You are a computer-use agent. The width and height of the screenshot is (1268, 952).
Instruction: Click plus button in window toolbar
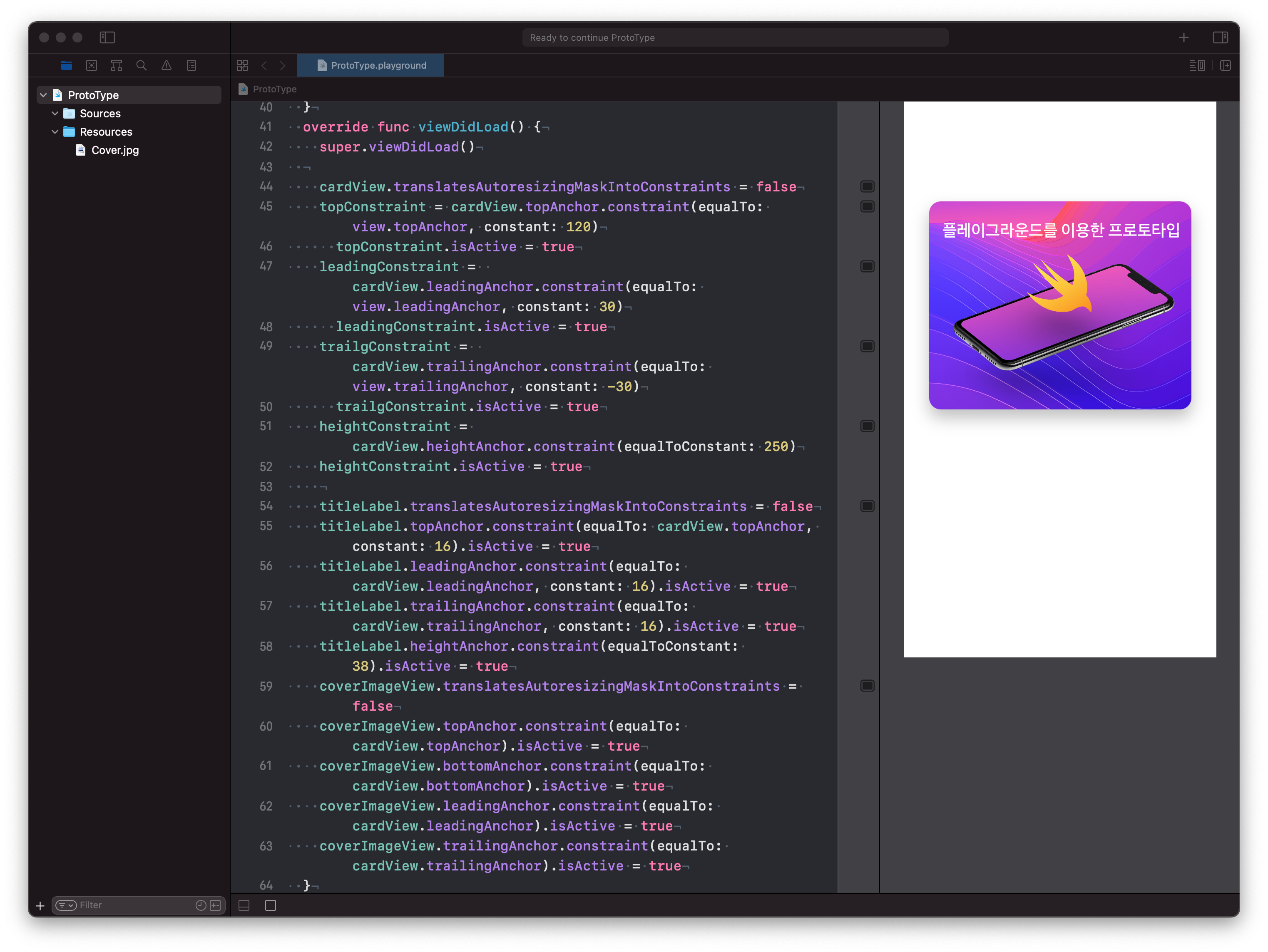tap(1184, 38)
